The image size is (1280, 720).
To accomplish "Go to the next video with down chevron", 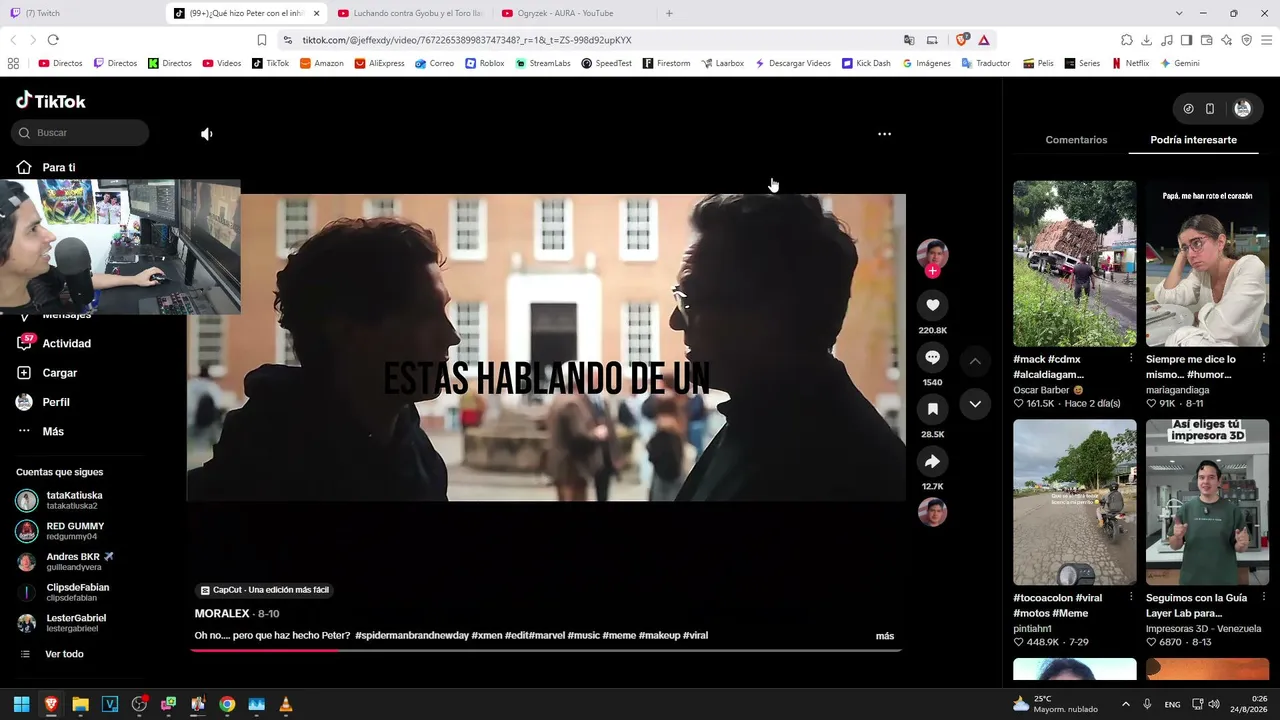I will pos(975,404).
